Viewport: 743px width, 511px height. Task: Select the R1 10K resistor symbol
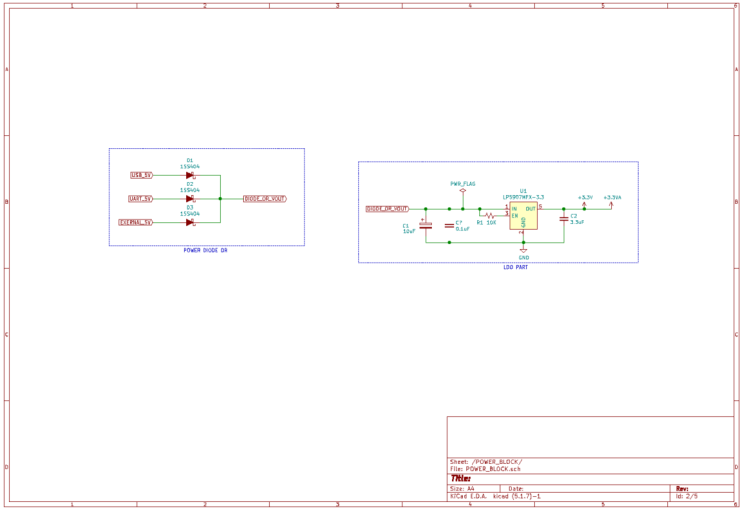(489, 216)
